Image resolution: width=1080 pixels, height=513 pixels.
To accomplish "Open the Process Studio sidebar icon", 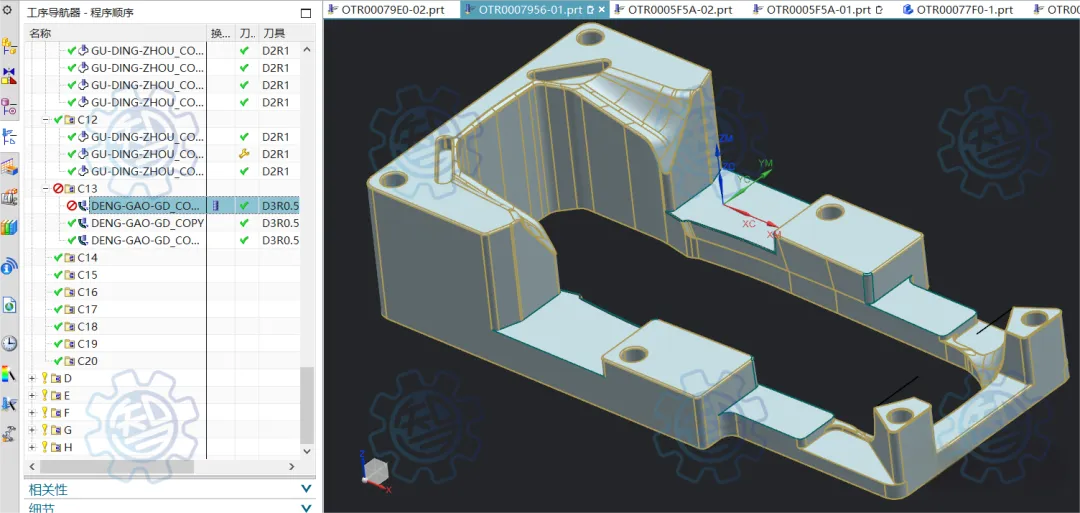I will pyautogui.click(x=9, y=404).
